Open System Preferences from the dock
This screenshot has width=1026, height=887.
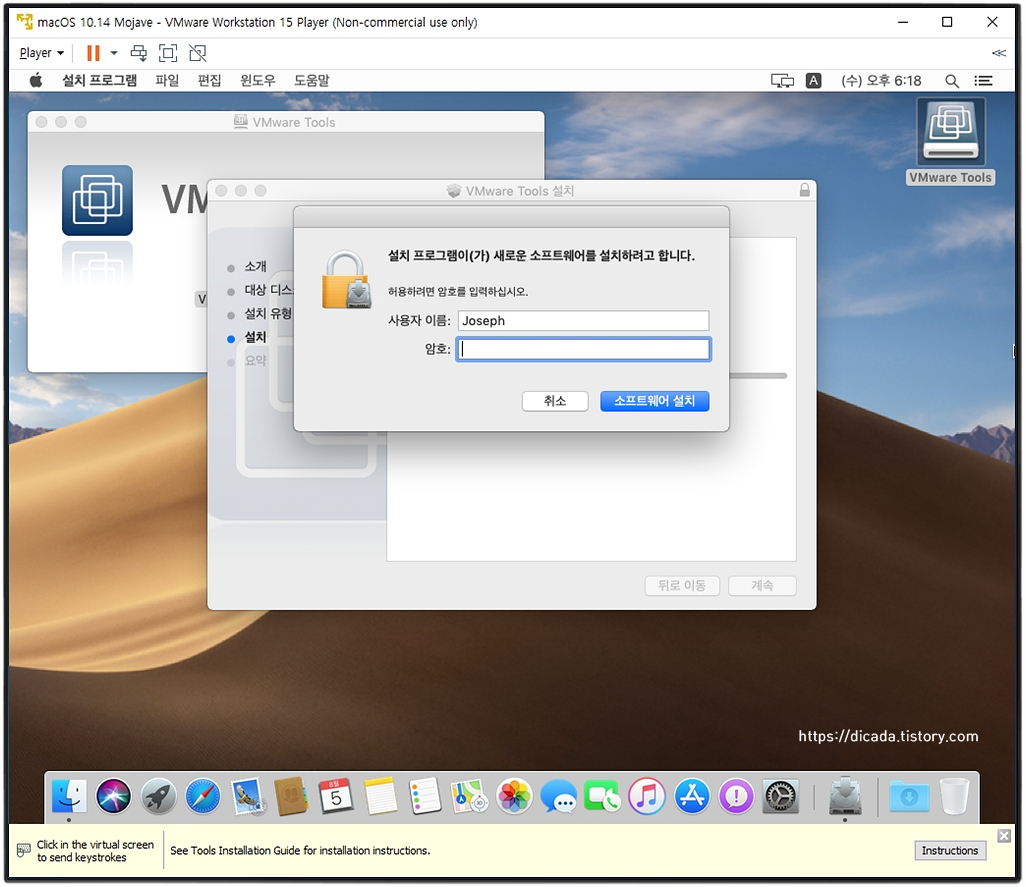click(x=781, y=796)
